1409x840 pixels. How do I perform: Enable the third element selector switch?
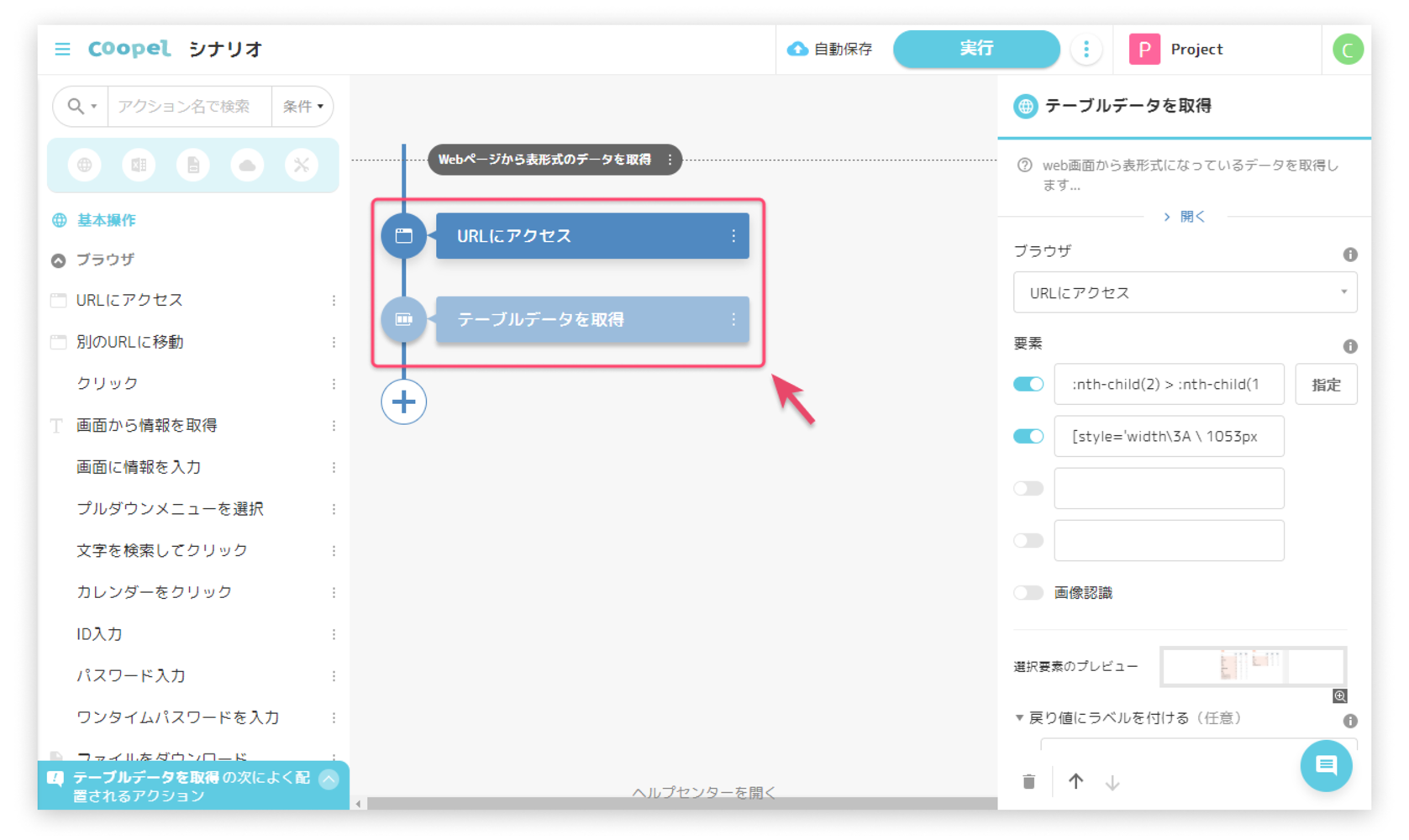(x=1028, y=488)
